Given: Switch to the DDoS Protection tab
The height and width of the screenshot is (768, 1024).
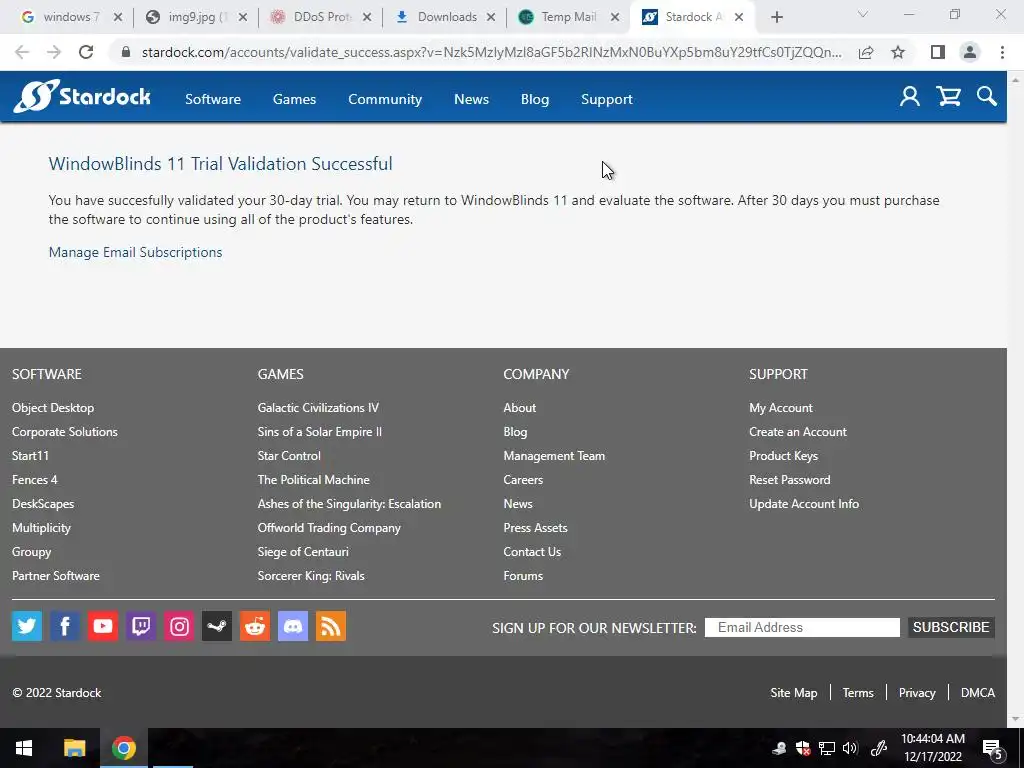Looking at the screenshot, I should [322, 17].
